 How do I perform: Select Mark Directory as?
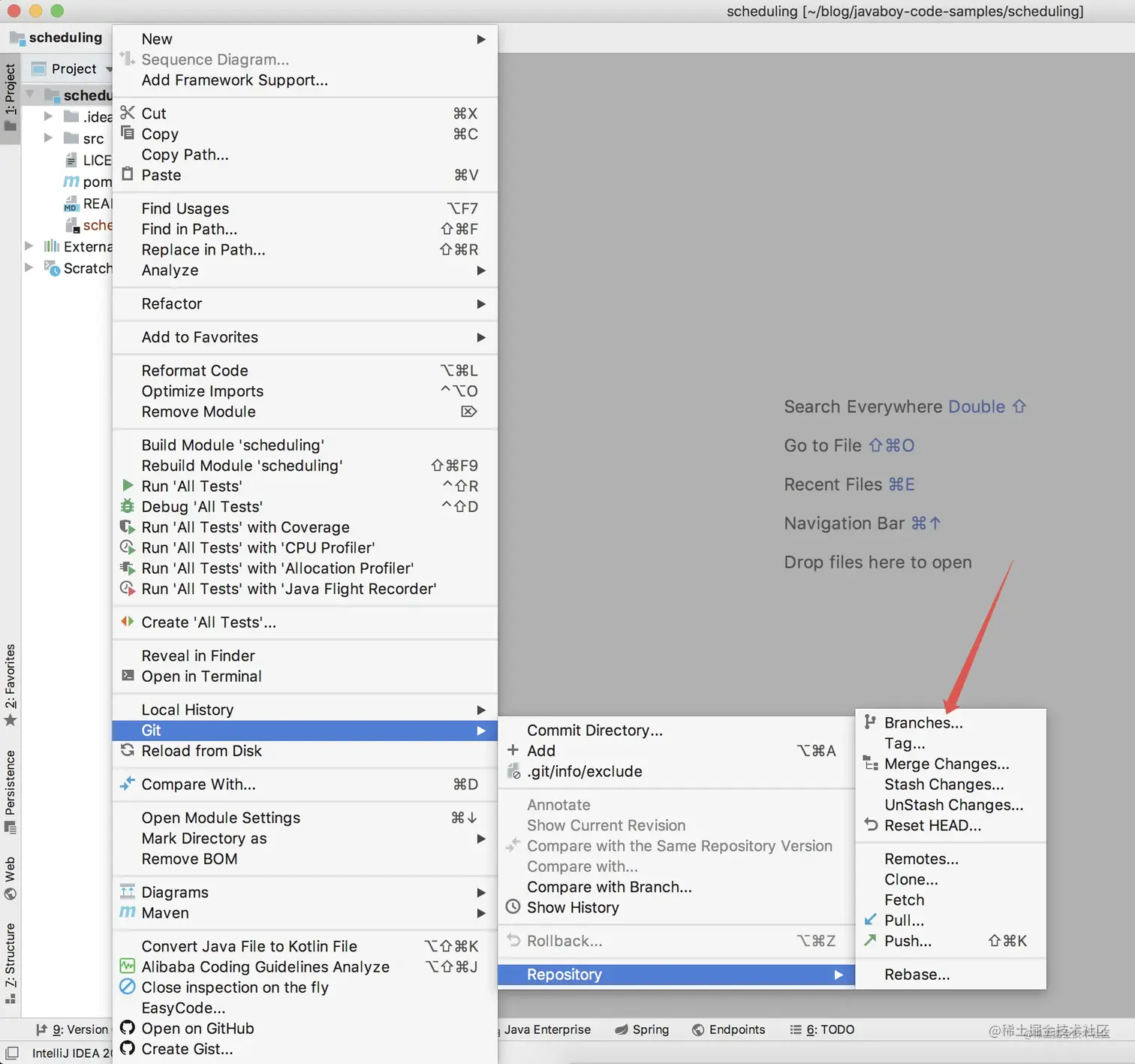(x=305, y=838)
